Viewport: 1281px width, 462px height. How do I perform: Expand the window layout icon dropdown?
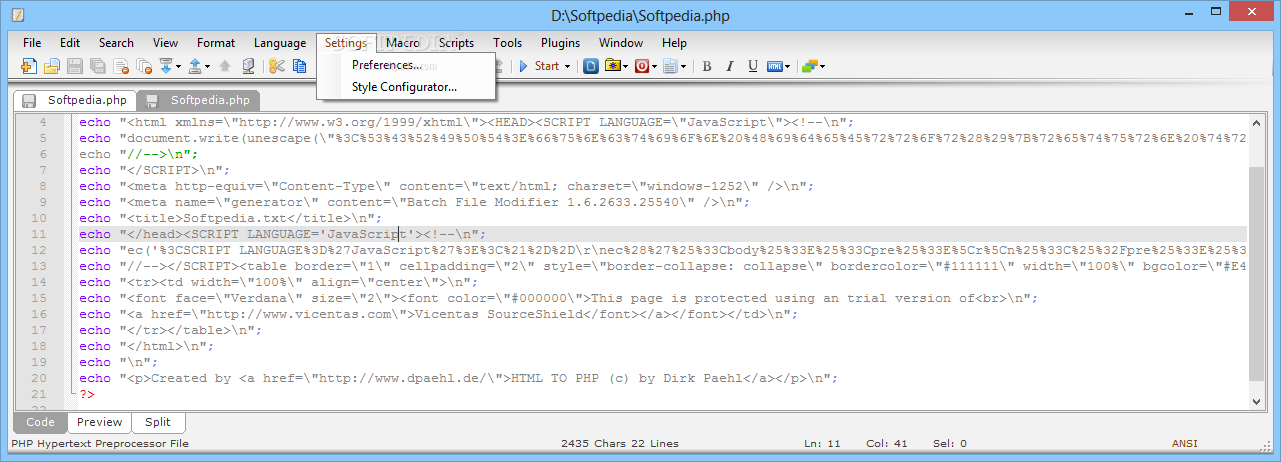point(822,67)
